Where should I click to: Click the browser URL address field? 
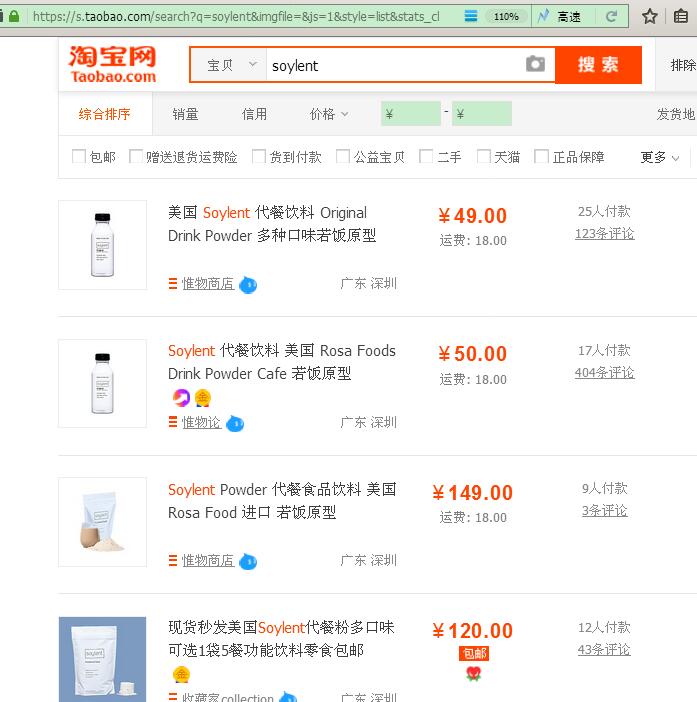click(x=237, y=17)
